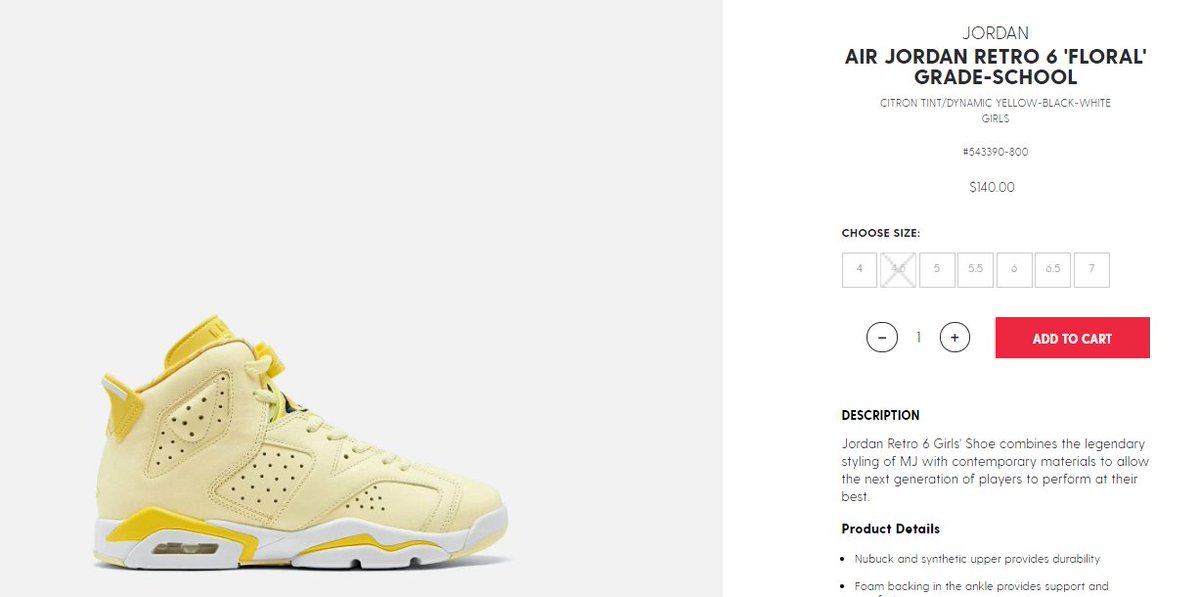Pick size 5.5 box
1200x597 pixels.
click(x=975, y=270)
